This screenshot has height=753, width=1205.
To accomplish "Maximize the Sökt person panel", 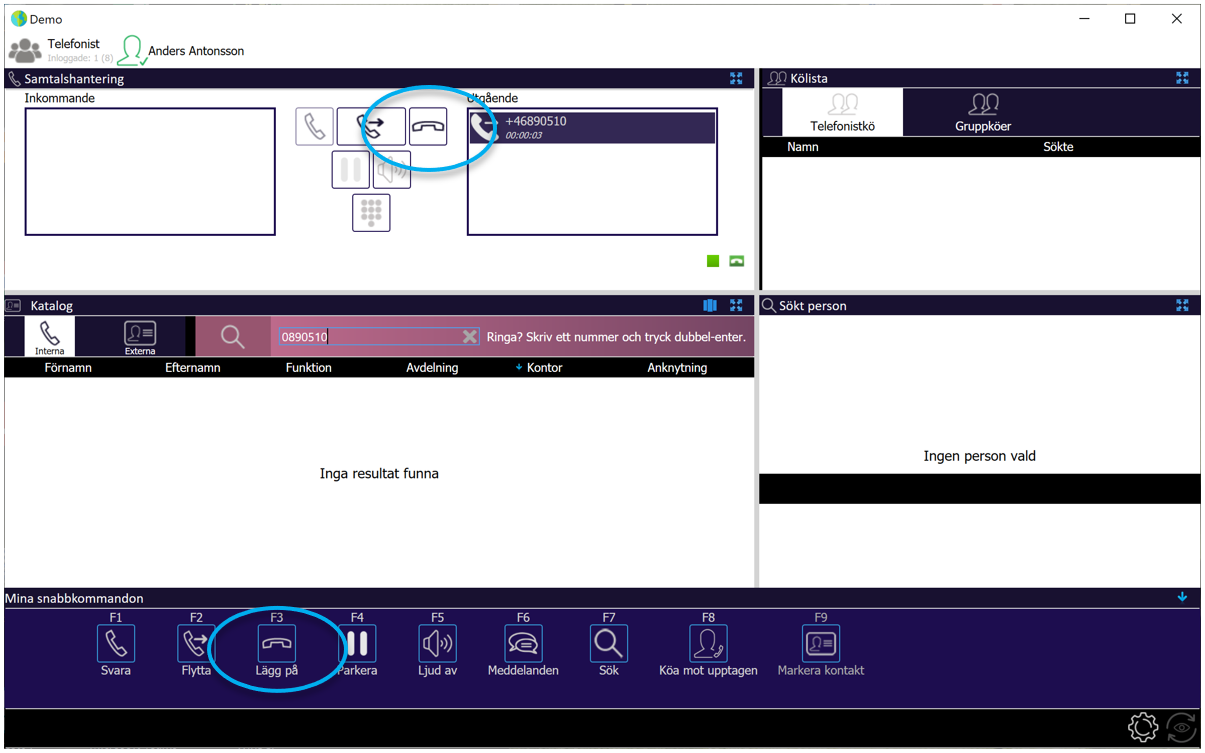I will click(x=1182, y=305).
